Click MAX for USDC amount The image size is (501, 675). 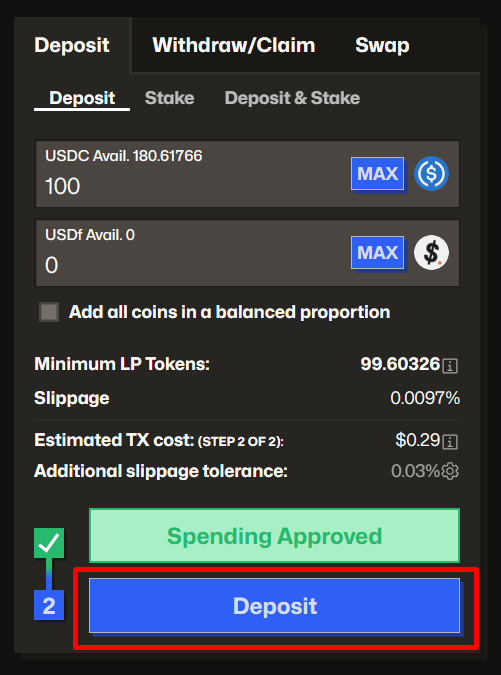[x=378, y=174]
